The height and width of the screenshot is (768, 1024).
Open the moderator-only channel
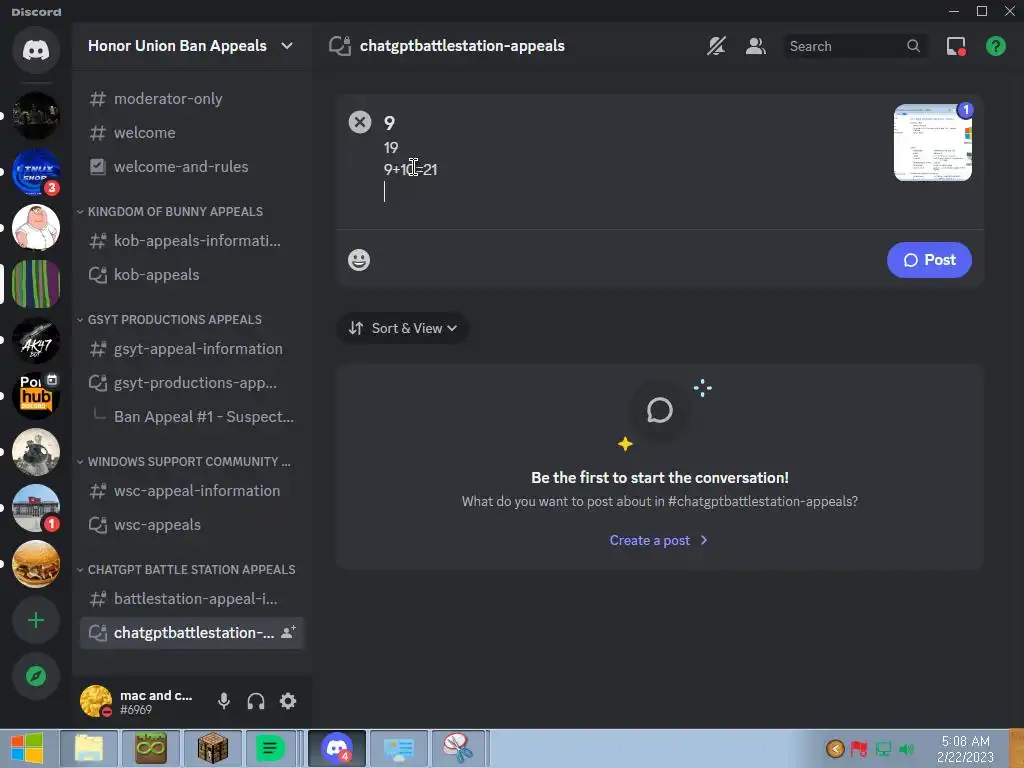[x=192, y=99]
